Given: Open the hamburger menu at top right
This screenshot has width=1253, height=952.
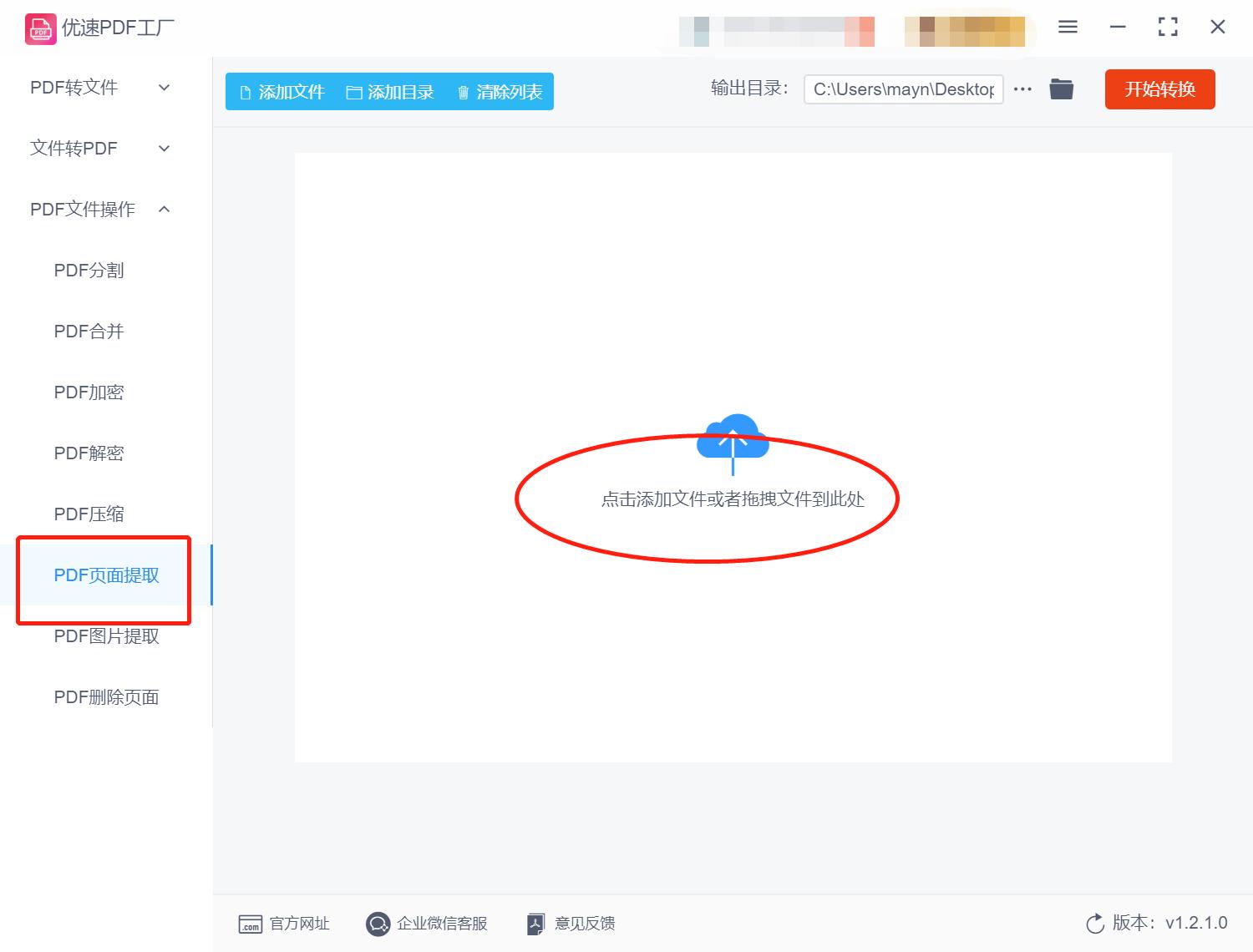Looking at the screenshot, I should pos(1067,27).
